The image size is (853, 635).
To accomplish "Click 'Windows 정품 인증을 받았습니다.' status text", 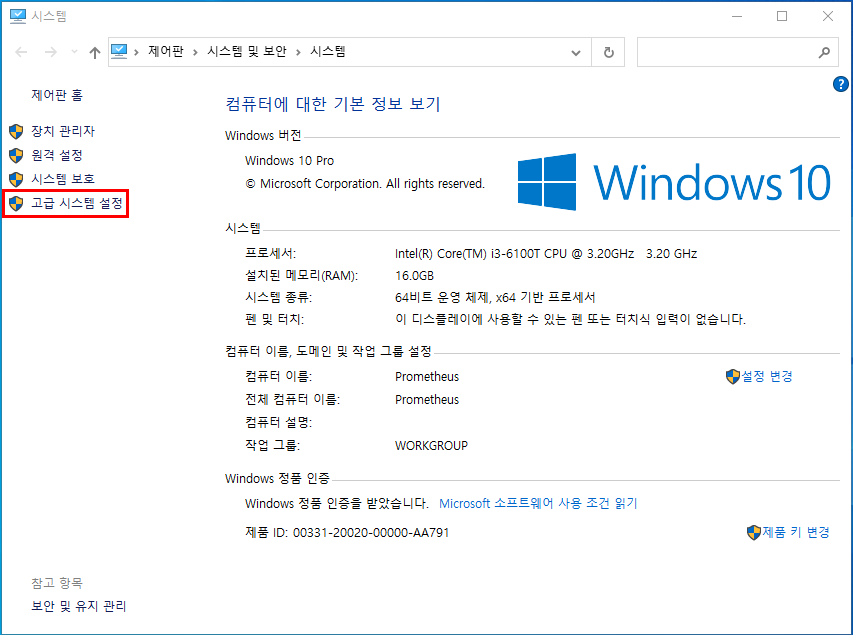I will pyautogui.click(x=337, y=503).
